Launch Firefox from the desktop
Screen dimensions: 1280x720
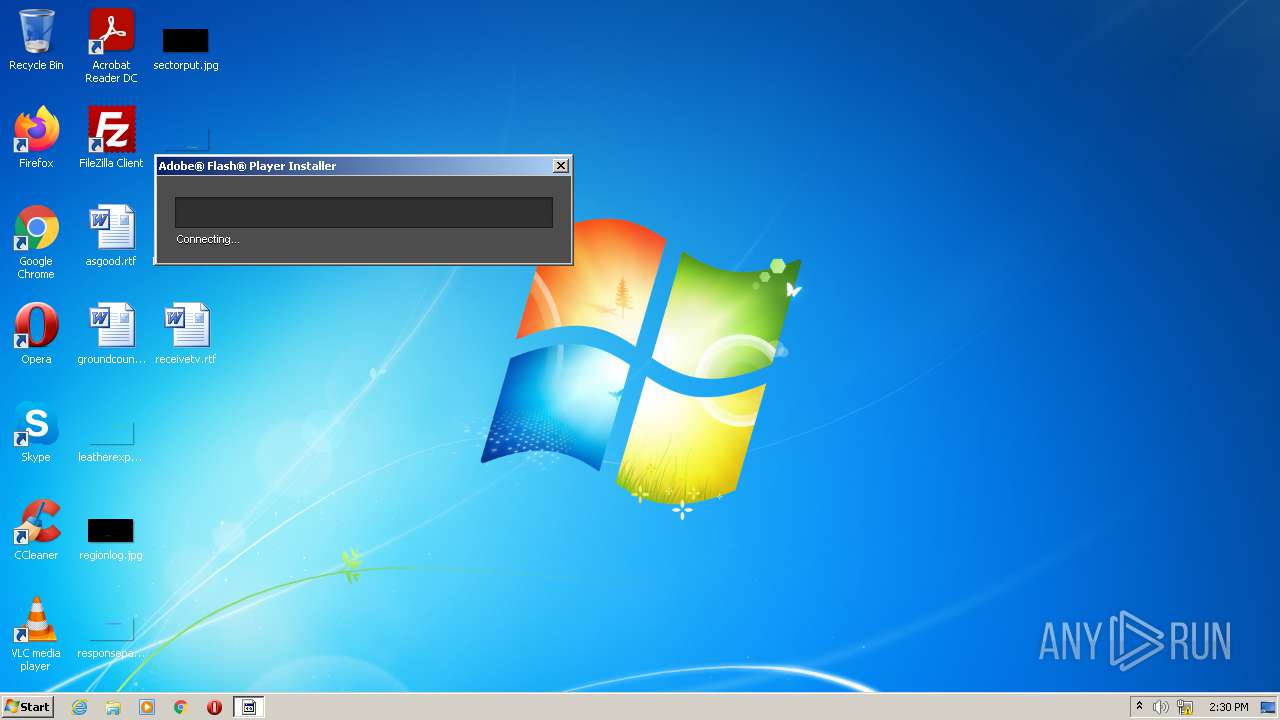pyautogui.click(x=36, y=138)
